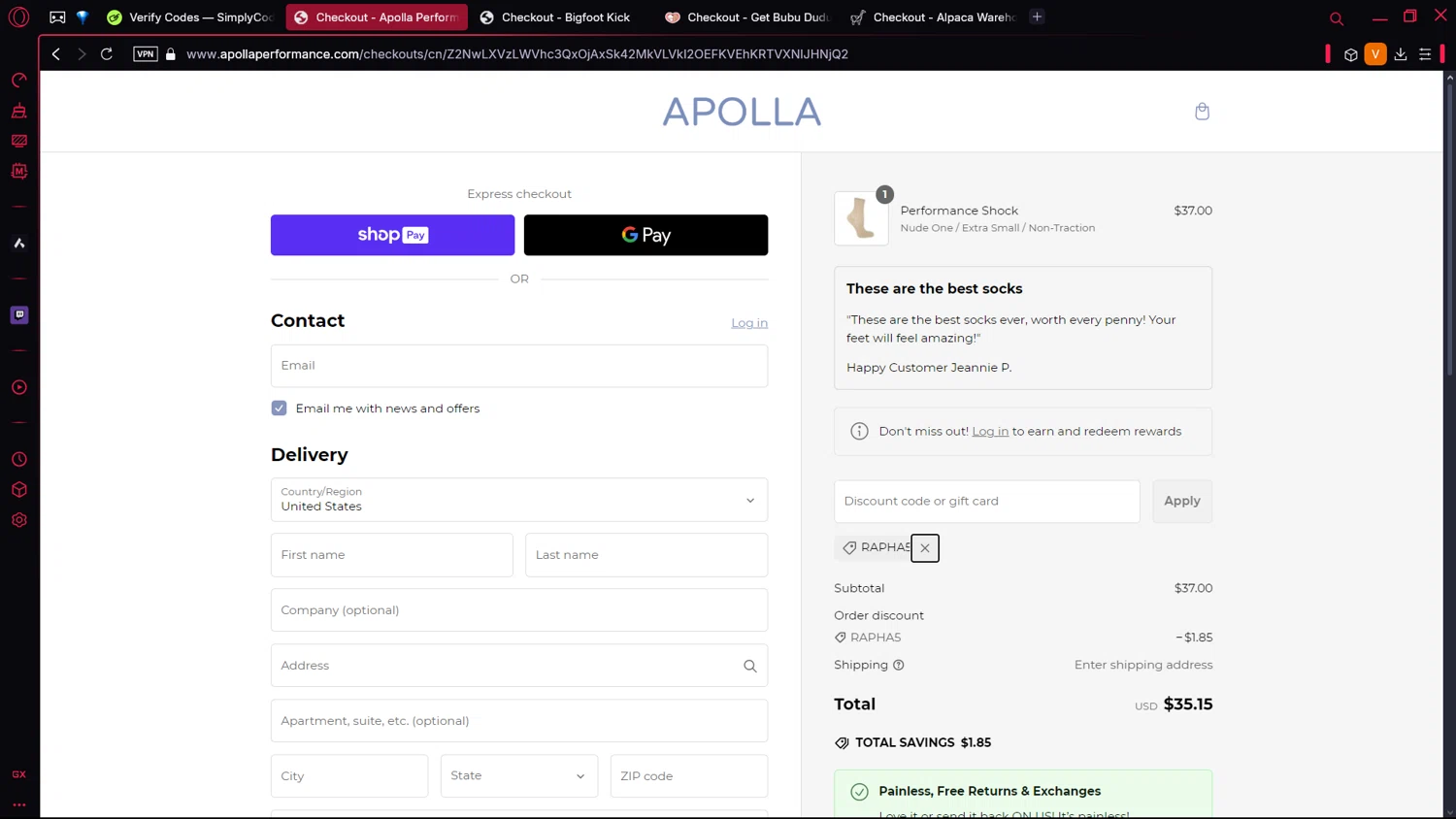Screen dimensions: 1456x819
Task: Open a new browser tab
Action: [x=1037, y=16]
